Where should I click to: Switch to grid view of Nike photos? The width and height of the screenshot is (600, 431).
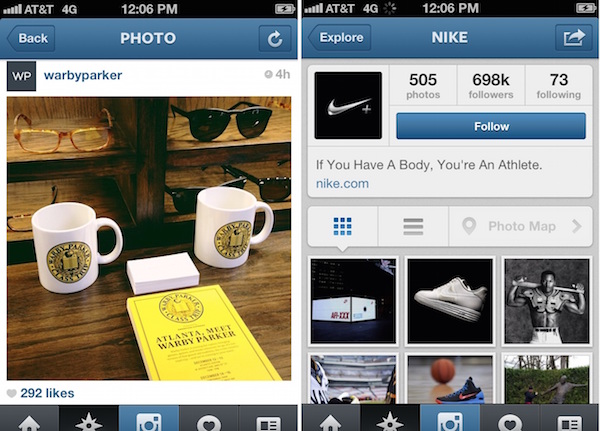click(x=342, y=226)
